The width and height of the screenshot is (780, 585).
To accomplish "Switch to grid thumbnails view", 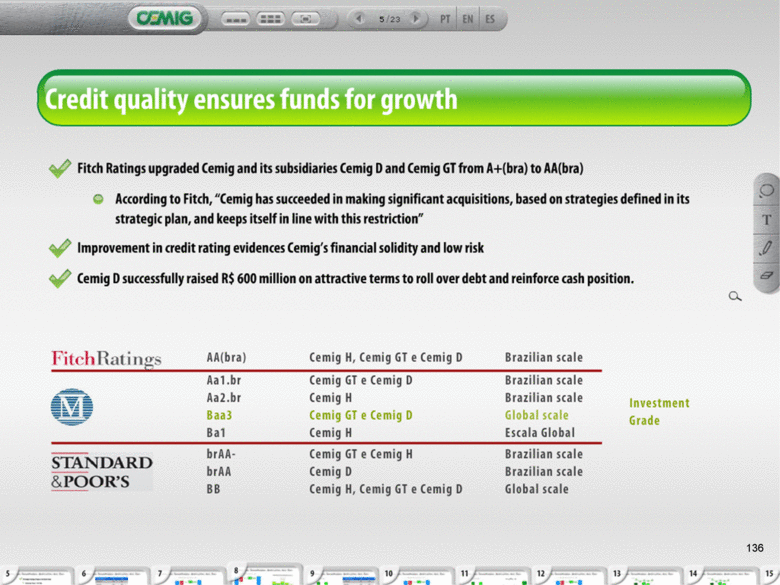I will 270,19.
